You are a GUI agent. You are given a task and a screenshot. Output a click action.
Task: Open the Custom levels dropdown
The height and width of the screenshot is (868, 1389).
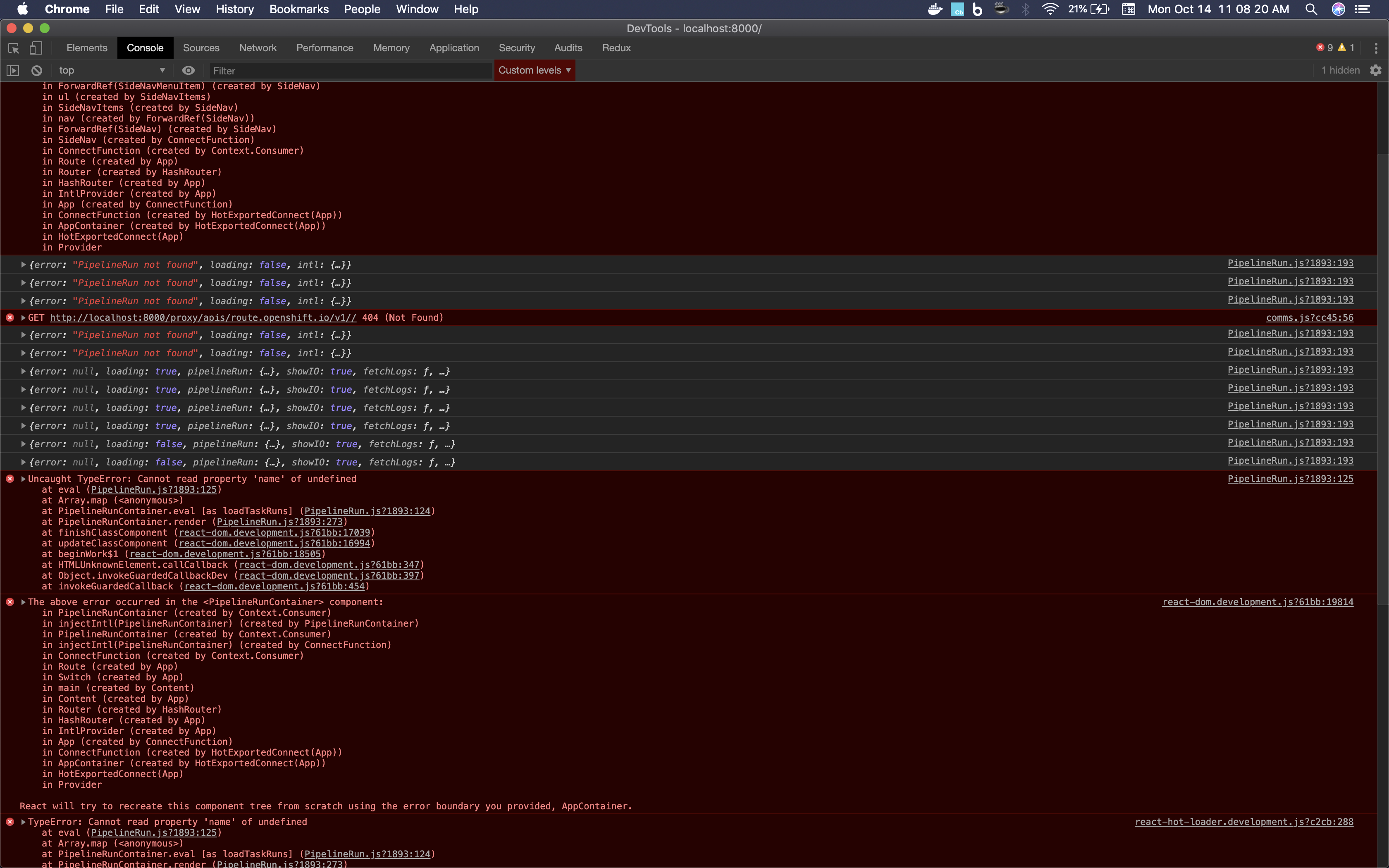click(535, 70)
